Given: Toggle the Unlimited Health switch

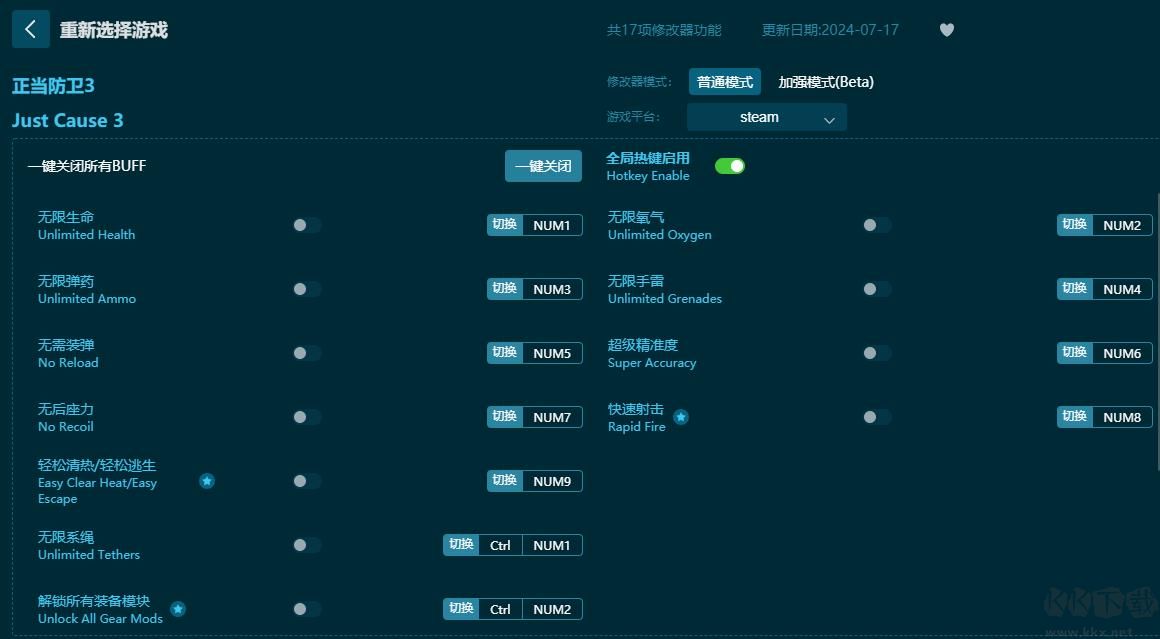Looking at the screenshot, I should (306, 225).
